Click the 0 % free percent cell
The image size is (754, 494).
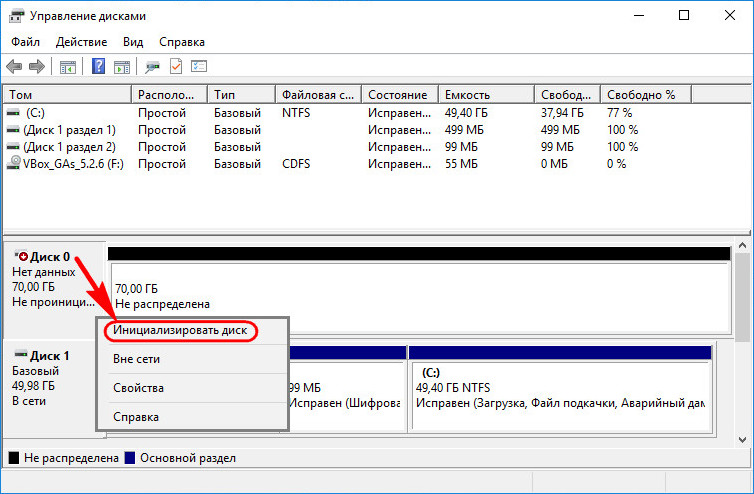click(616, 164)
